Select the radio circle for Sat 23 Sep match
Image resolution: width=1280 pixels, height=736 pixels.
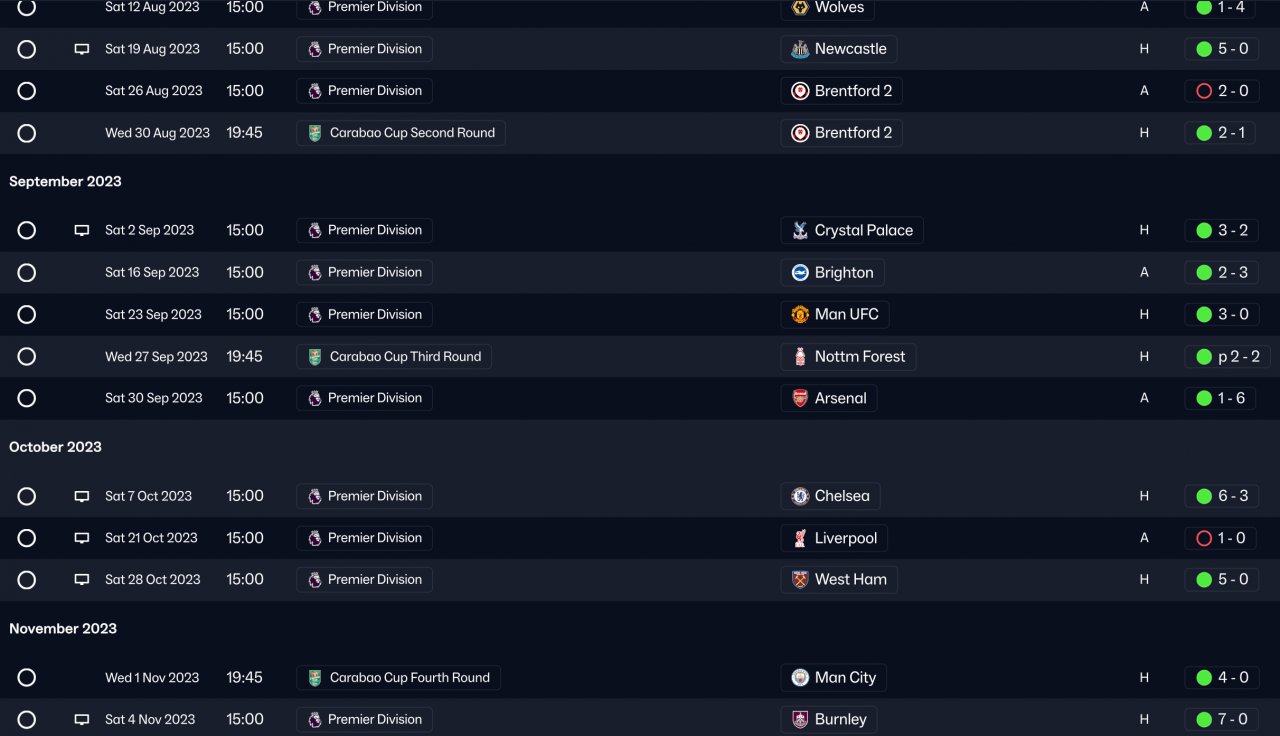[x=27, y=315]
